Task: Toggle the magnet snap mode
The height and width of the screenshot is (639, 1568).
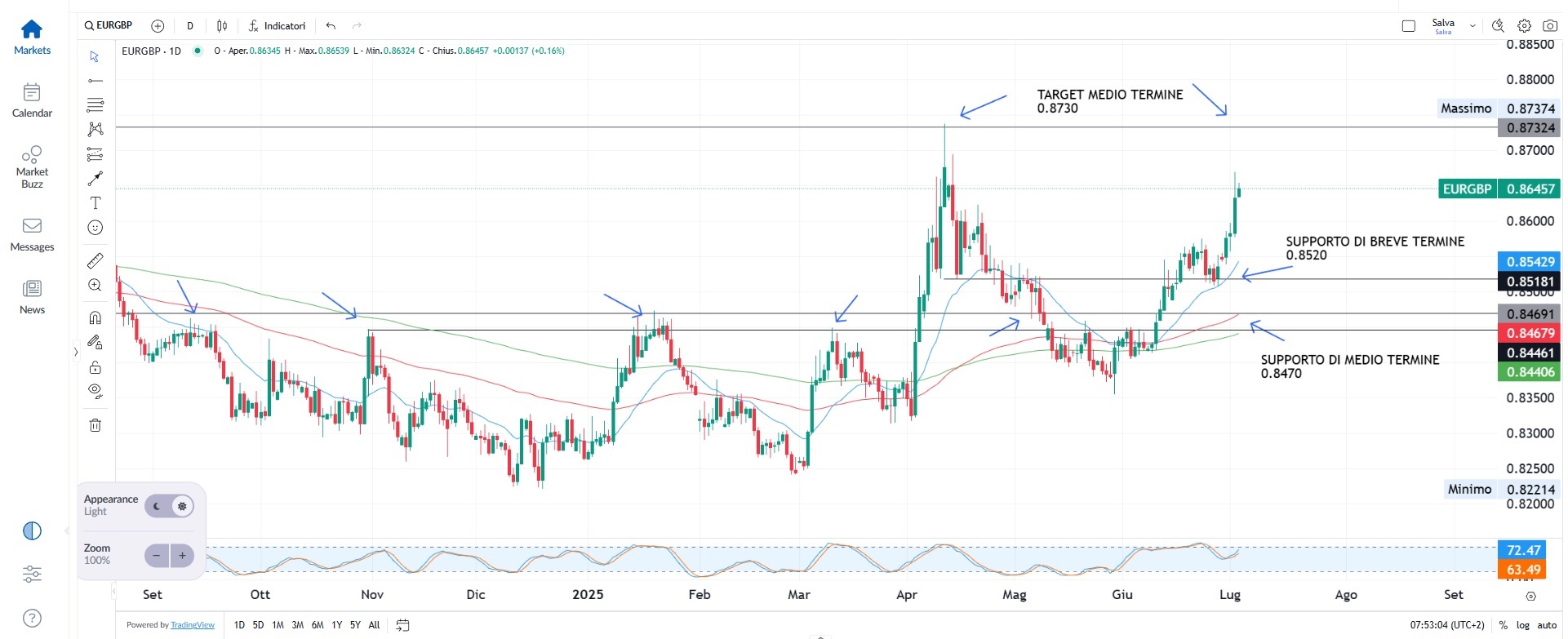Action: click(x=96, y=317)
